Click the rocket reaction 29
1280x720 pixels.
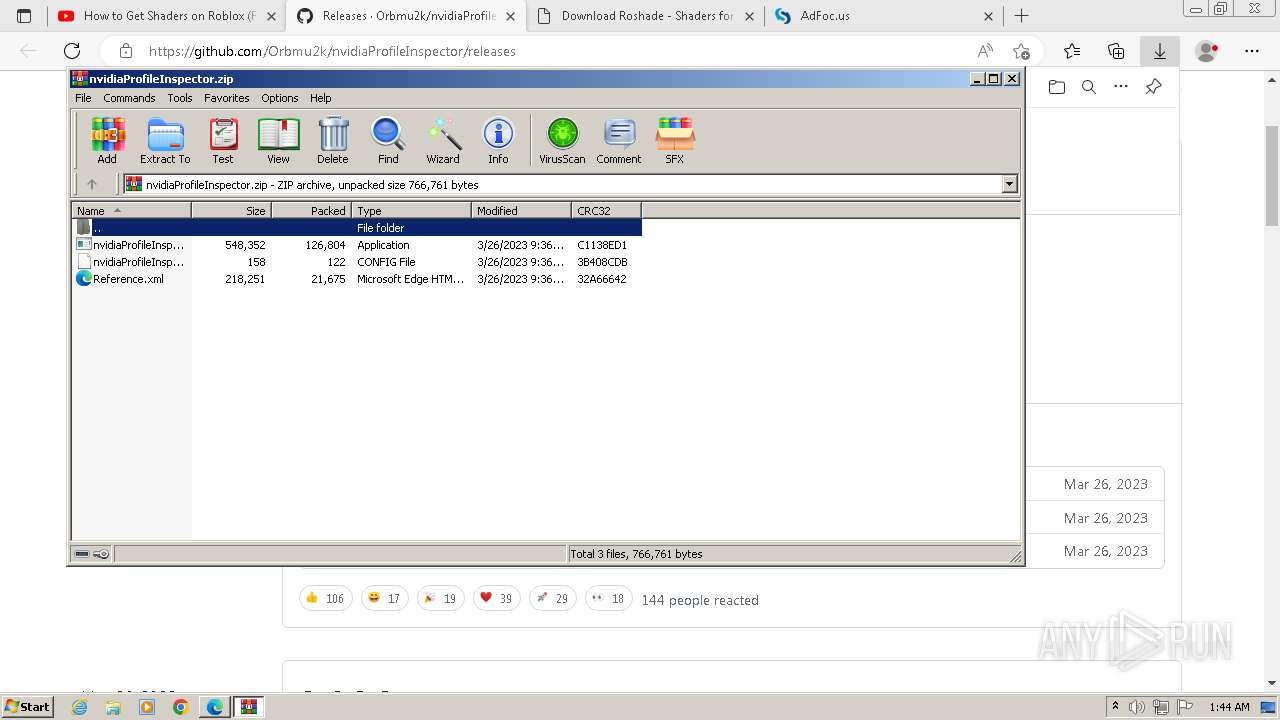click(552, 598)
